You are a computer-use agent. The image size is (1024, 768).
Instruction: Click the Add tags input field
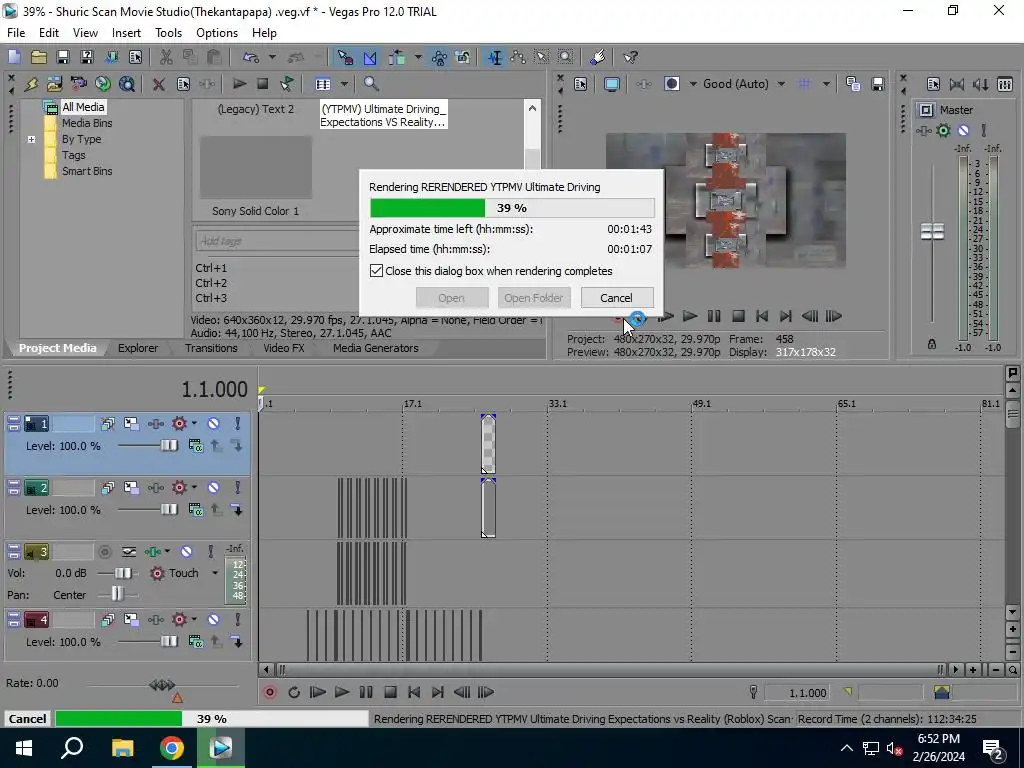pos(276,241)
